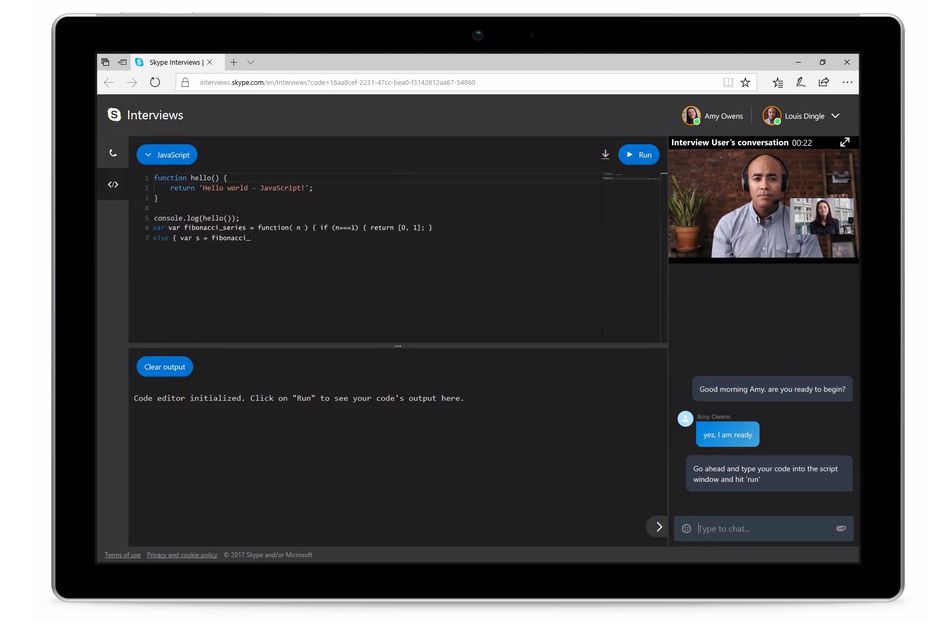This screenshot has height=623, width=938.
Task: Click the code minimap preview
Action: (631, 177)
